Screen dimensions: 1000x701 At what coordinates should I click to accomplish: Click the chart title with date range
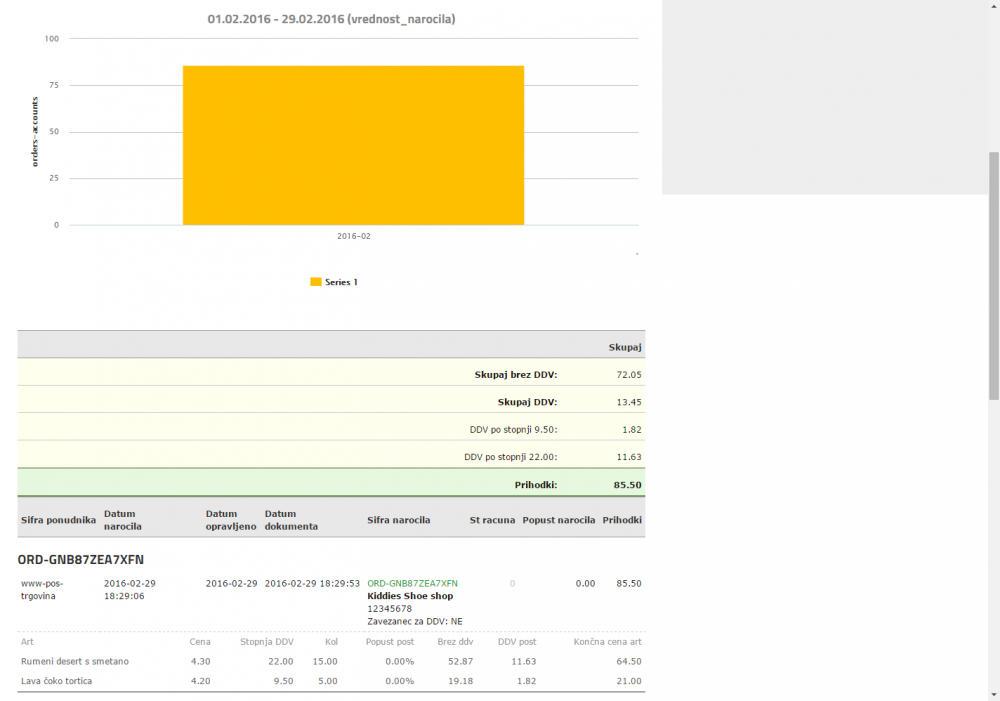tap(331, 18)
